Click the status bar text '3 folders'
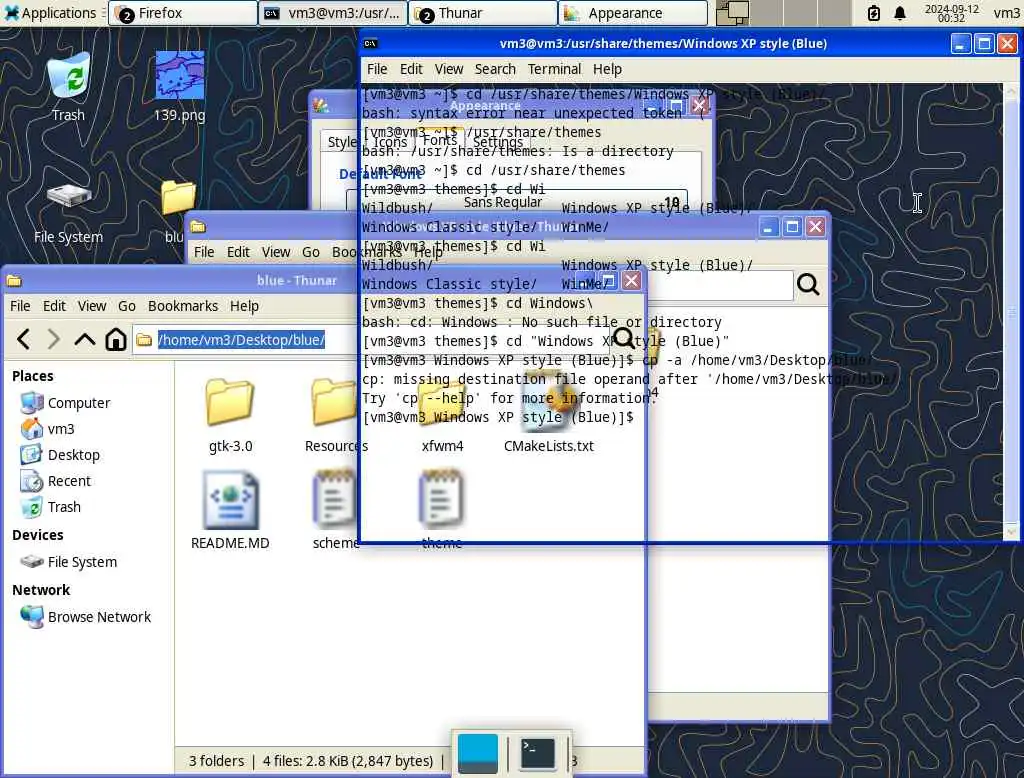This screenshot has width=1024, height=778. pyautogui.click(x=216, y=761)
